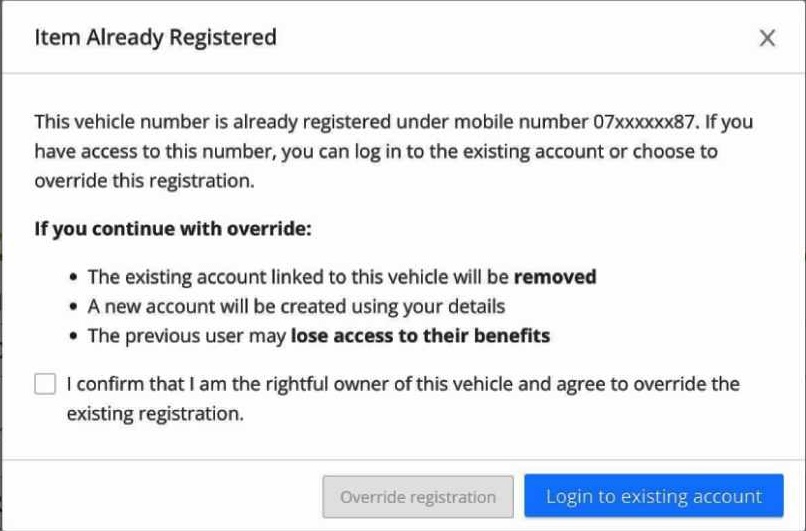Click the 'If you continue with override:' heading
This screenshot has width=806, height=531.
pyautogui.click(x=173, y=228)
